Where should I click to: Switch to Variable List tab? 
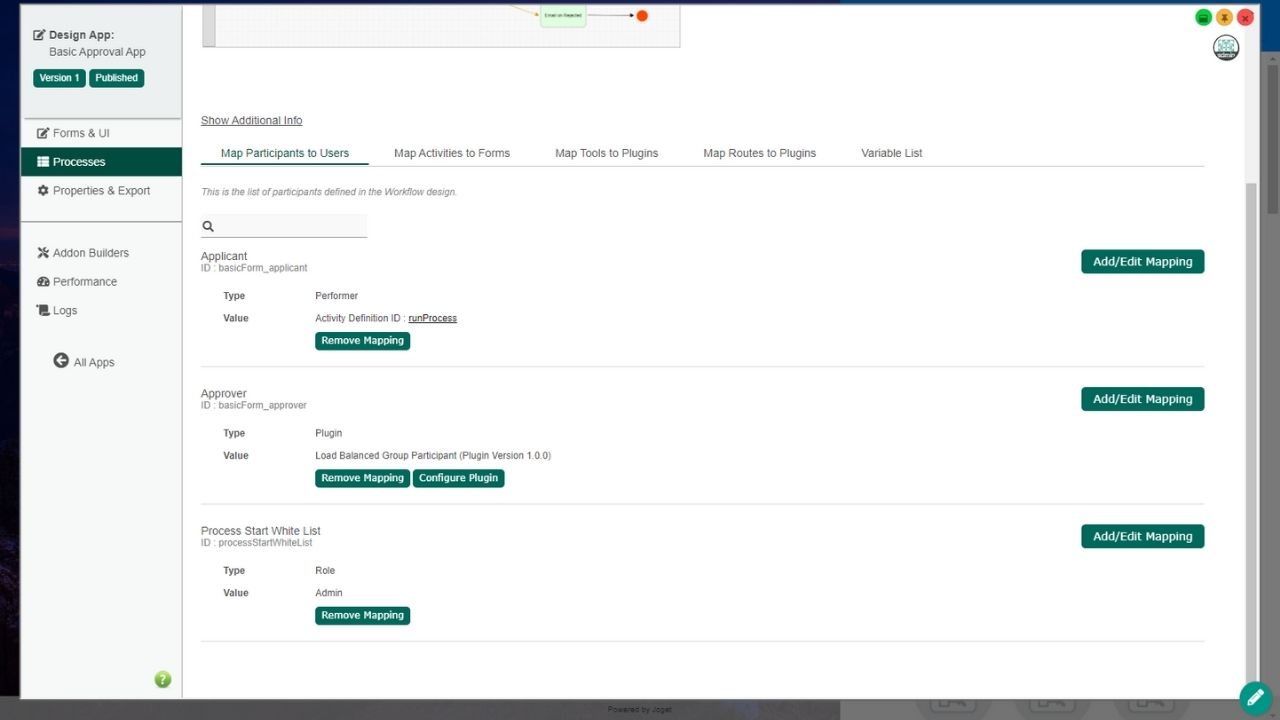click(891, 153)
